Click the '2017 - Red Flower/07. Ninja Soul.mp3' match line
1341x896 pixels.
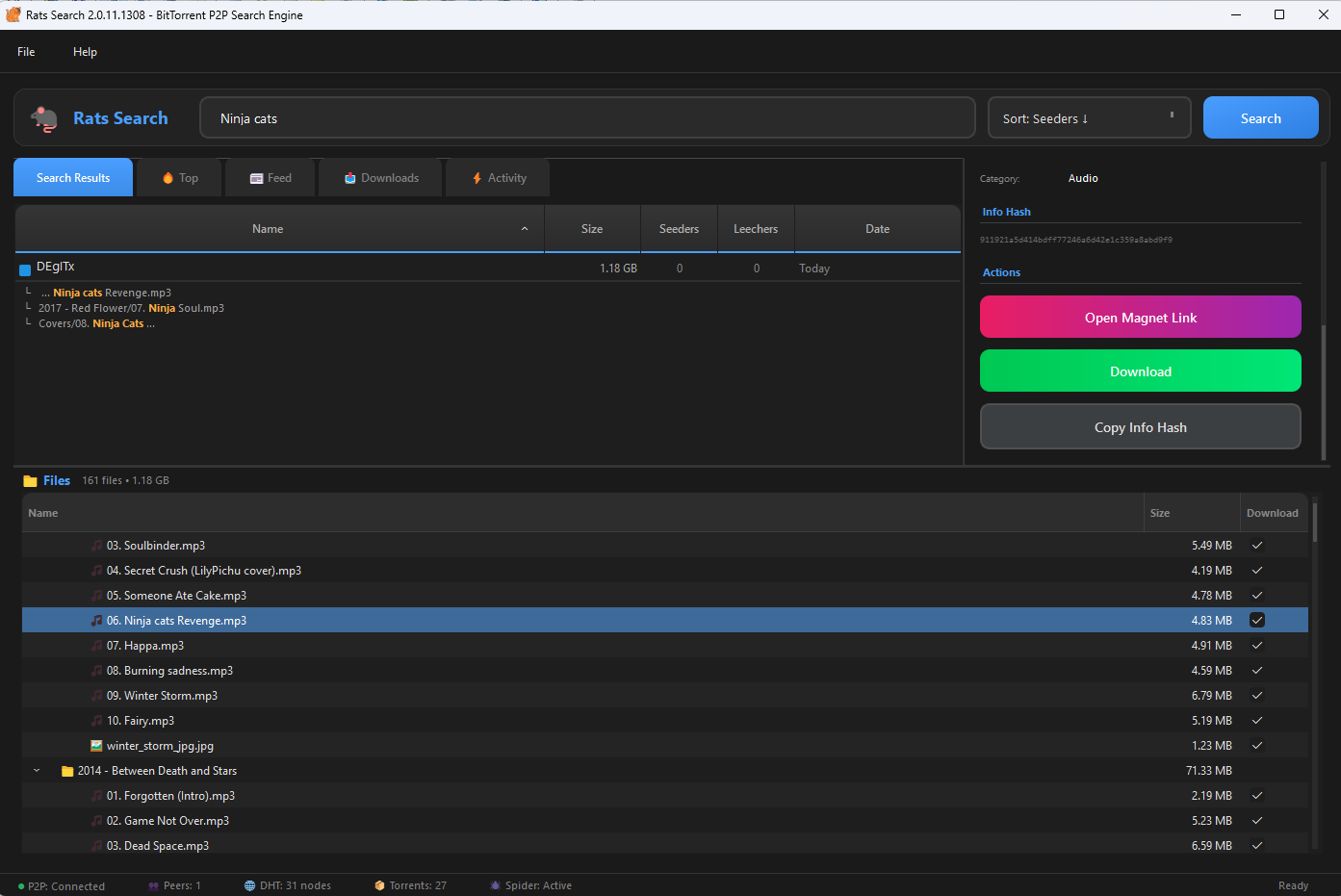[x=131, y=308]
